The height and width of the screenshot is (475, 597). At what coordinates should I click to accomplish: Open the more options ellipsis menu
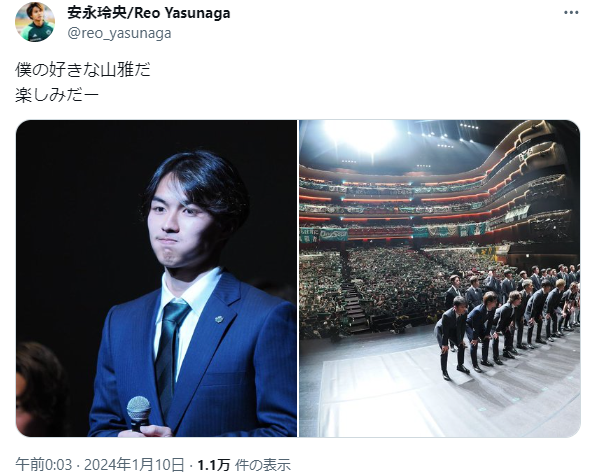571,13
